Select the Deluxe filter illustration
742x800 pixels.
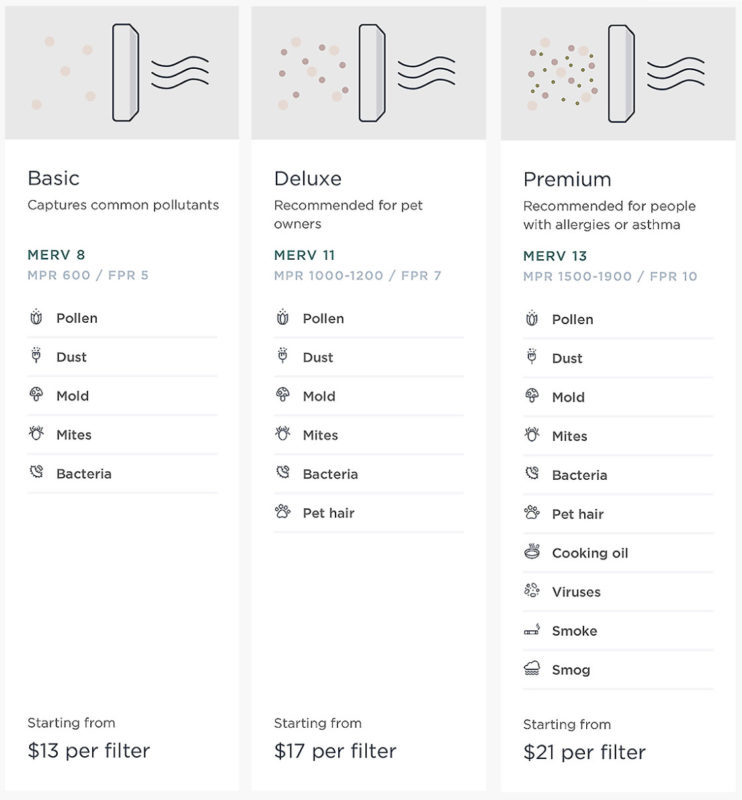pos(368,72)
